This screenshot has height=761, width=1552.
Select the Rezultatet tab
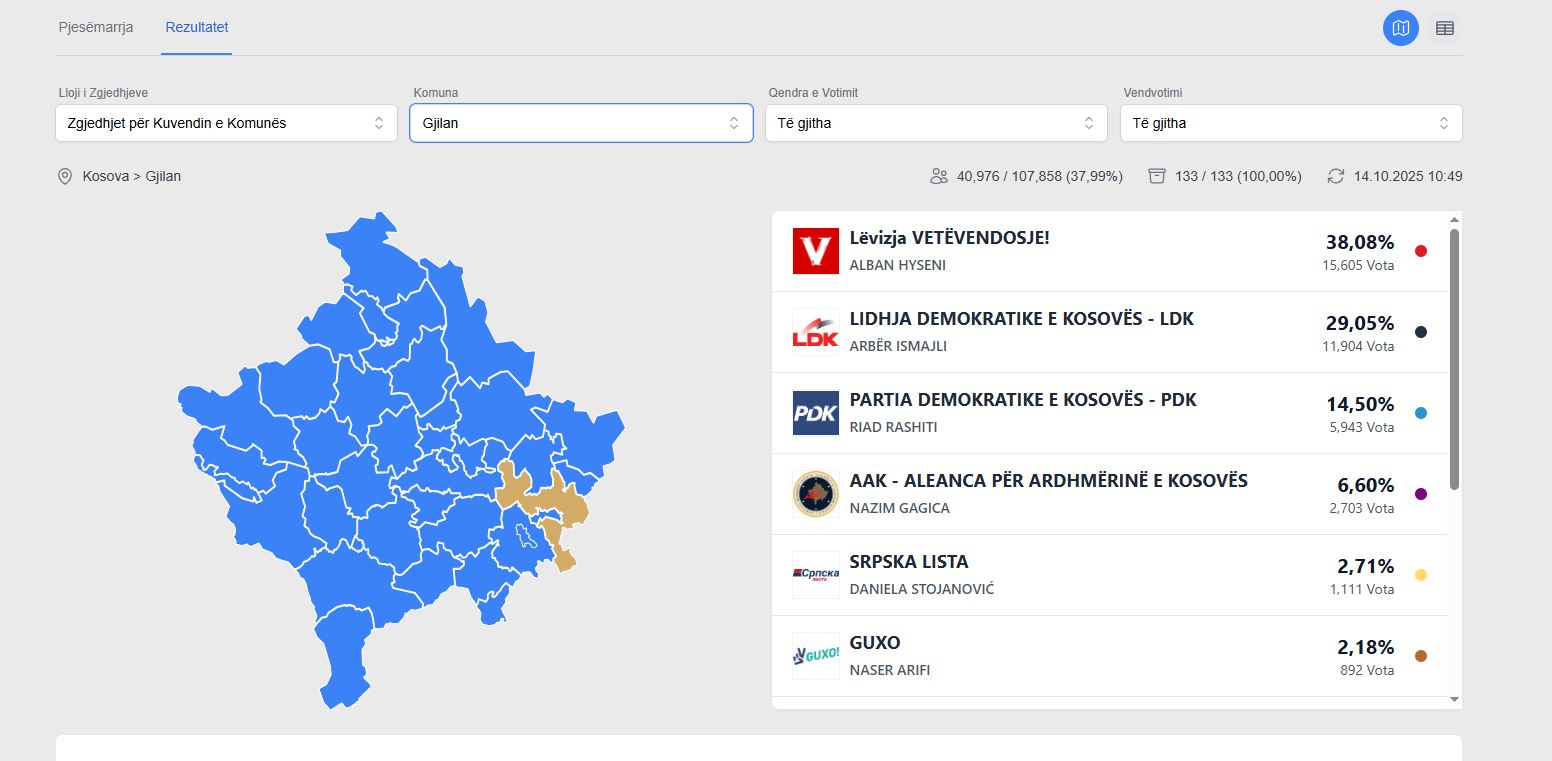point(197,27)
